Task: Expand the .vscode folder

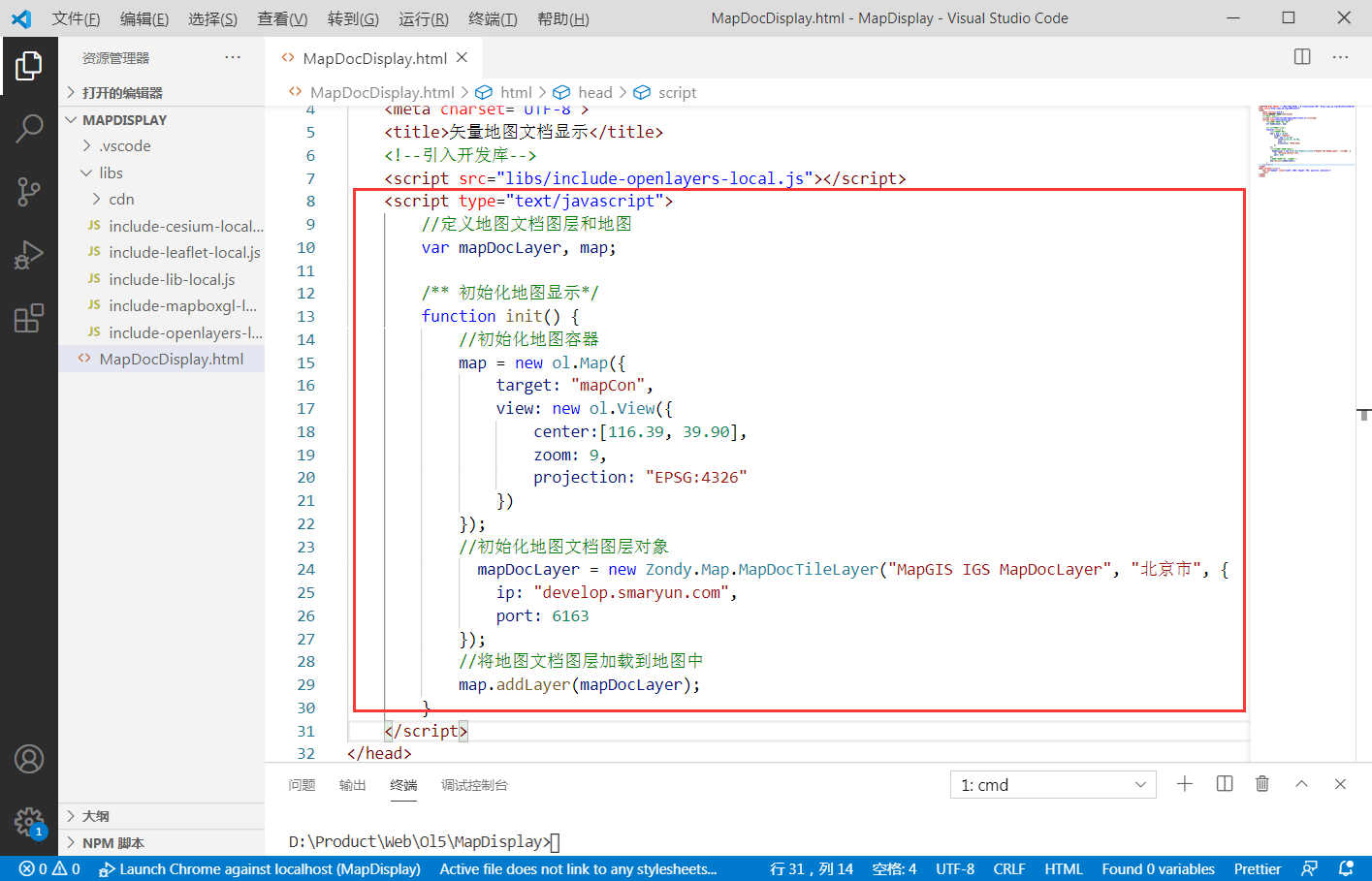Action: click(x=161, y=145)
